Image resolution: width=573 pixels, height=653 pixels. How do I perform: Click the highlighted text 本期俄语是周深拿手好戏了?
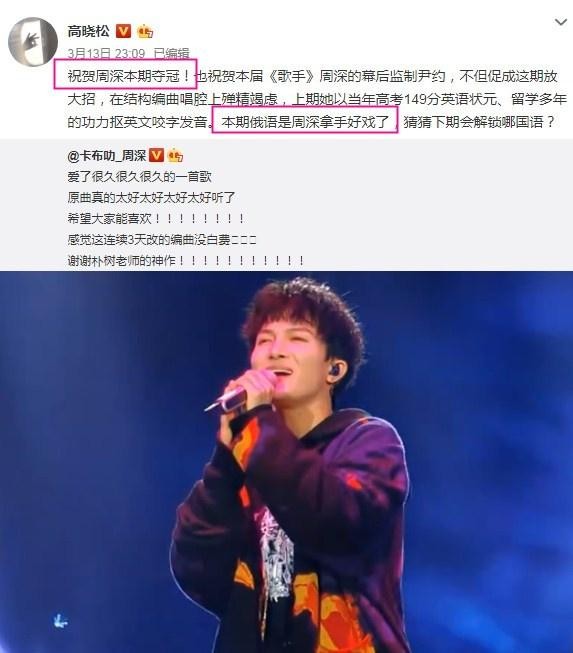305,122
